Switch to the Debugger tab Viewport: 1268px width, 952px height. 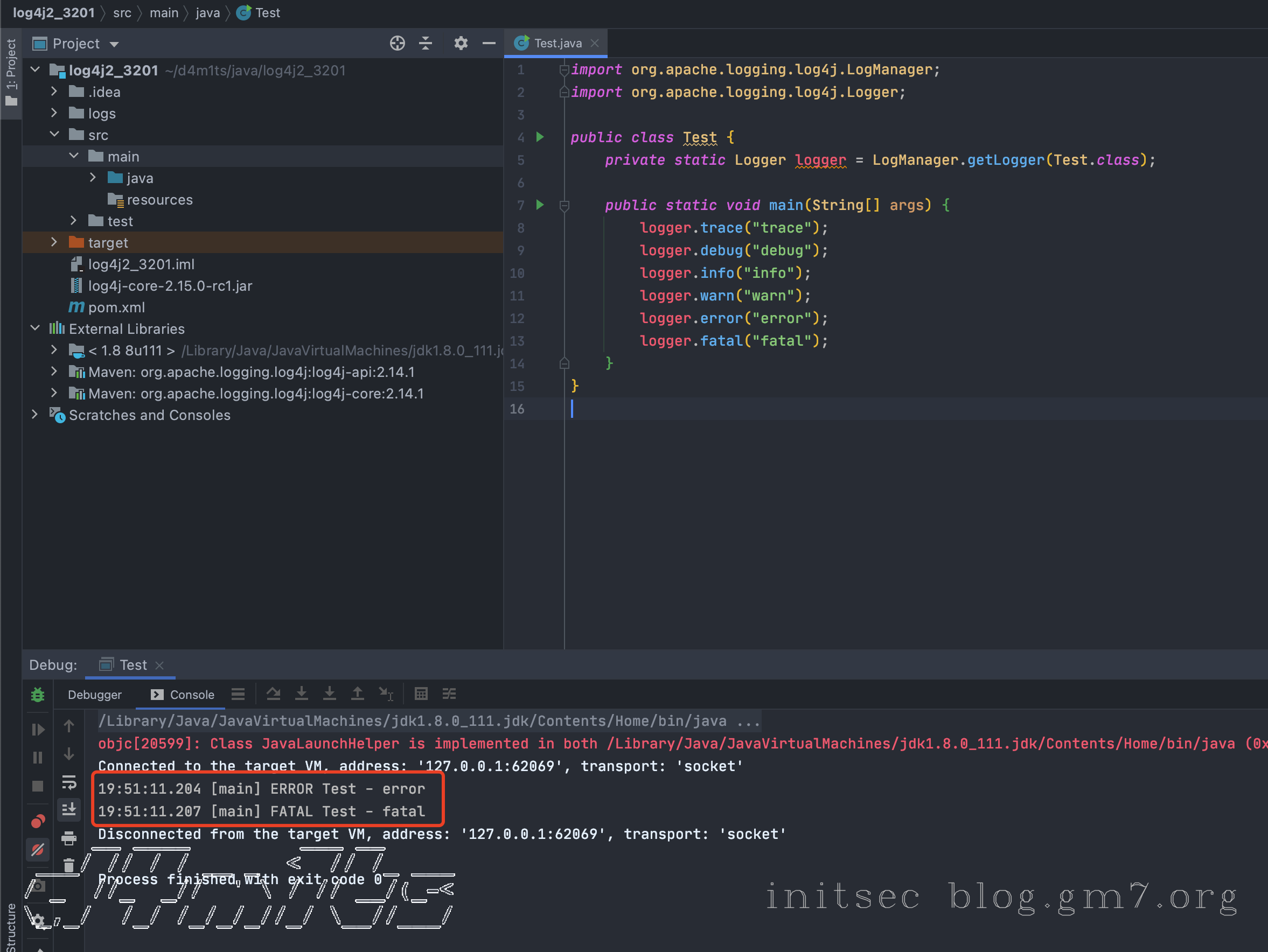click(95, 695)
